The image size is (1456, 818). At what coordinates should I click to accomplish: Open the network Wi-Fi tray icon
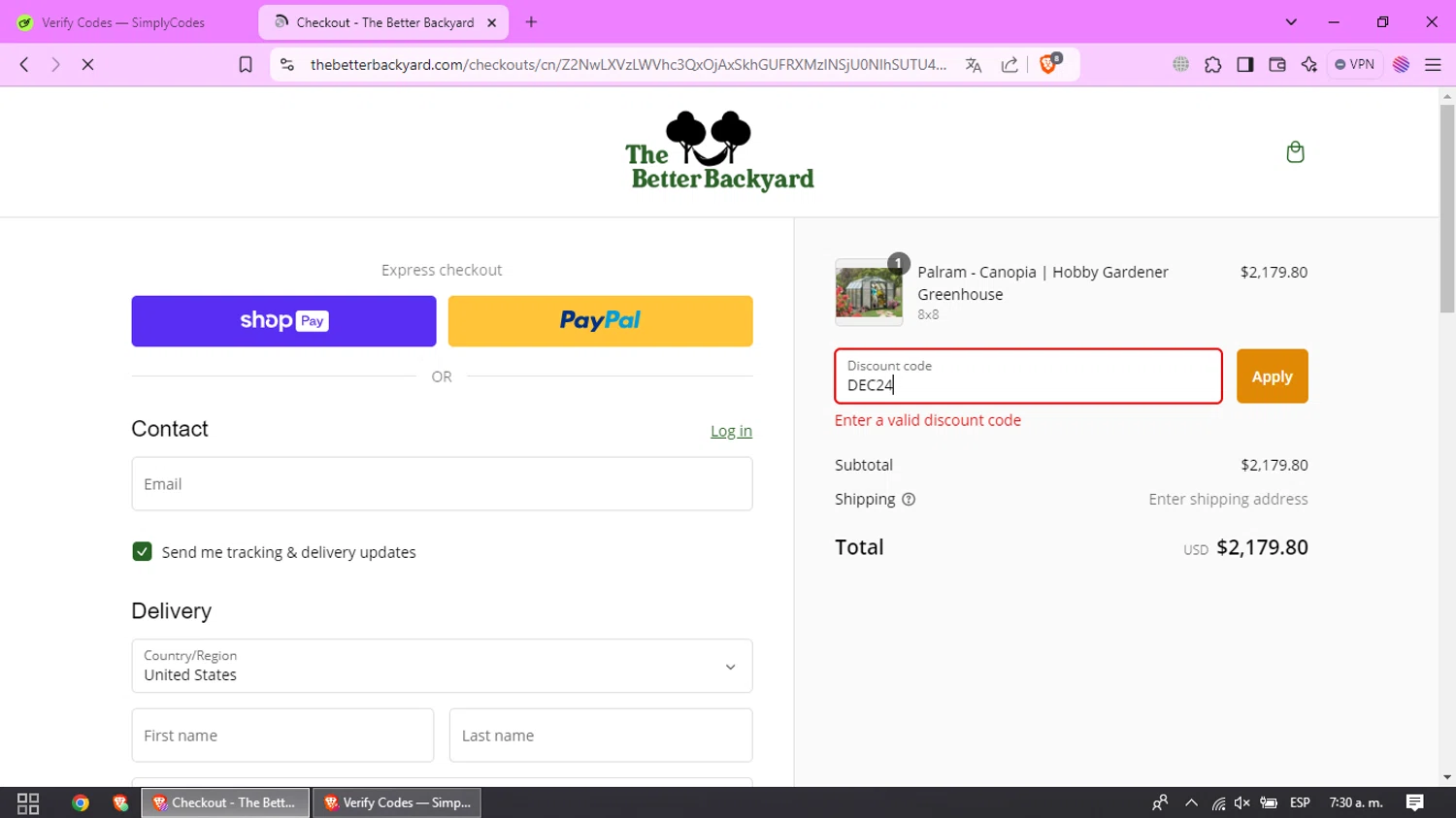coord(1218,803)
